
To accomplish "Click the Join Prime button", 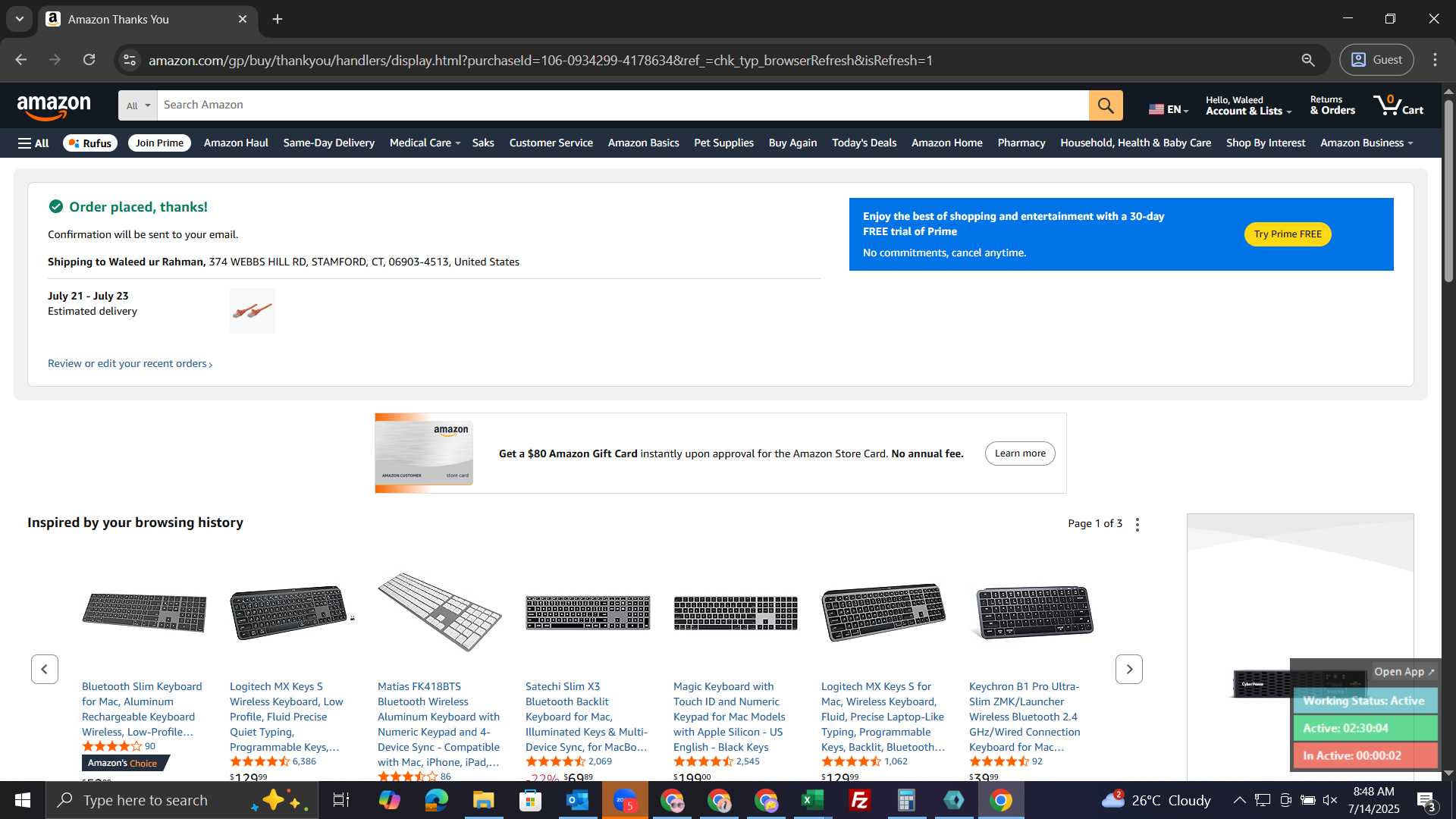I will (x=159, y=143).
